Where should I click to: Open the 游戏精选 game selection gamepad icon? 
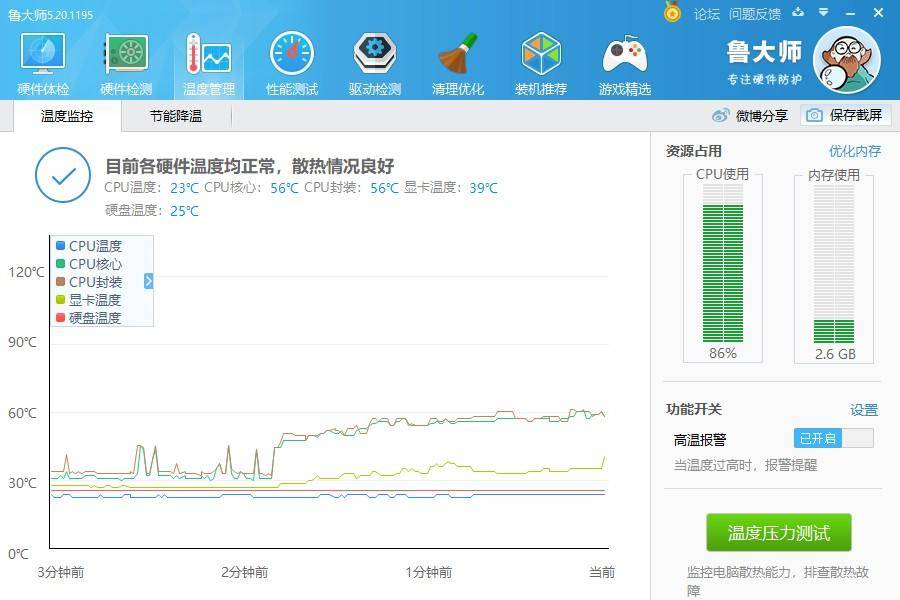(x=622, y=60)
